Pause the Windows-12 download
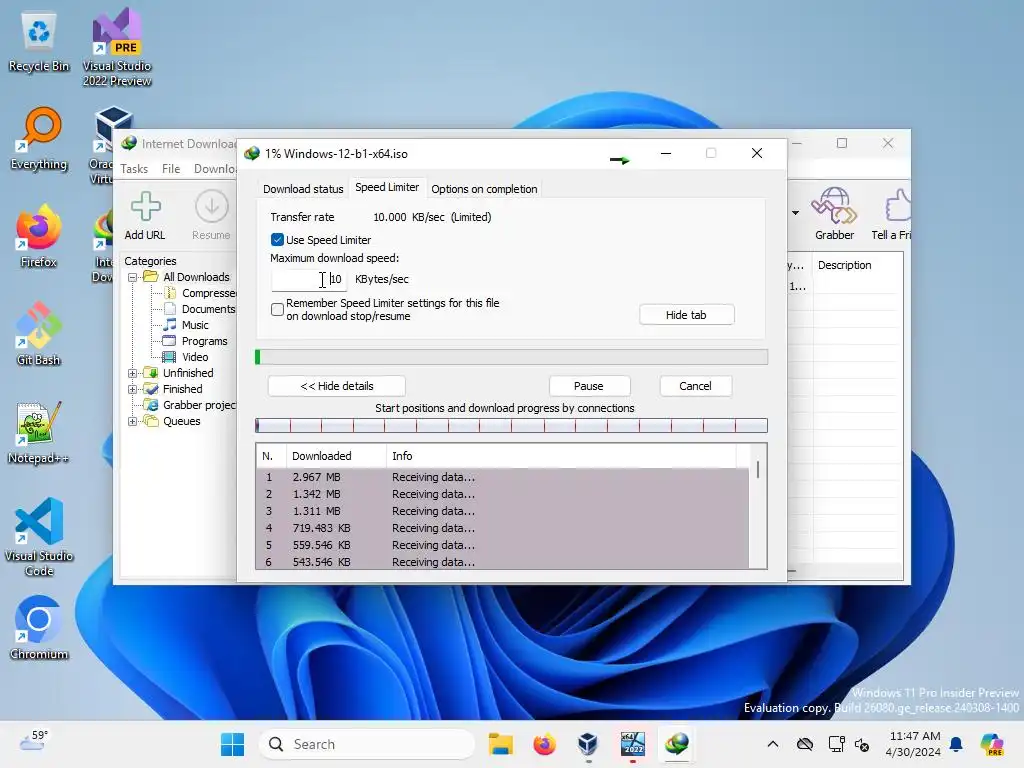The height and width of the screenshot is (768, 1024). (x=588, y=386)
